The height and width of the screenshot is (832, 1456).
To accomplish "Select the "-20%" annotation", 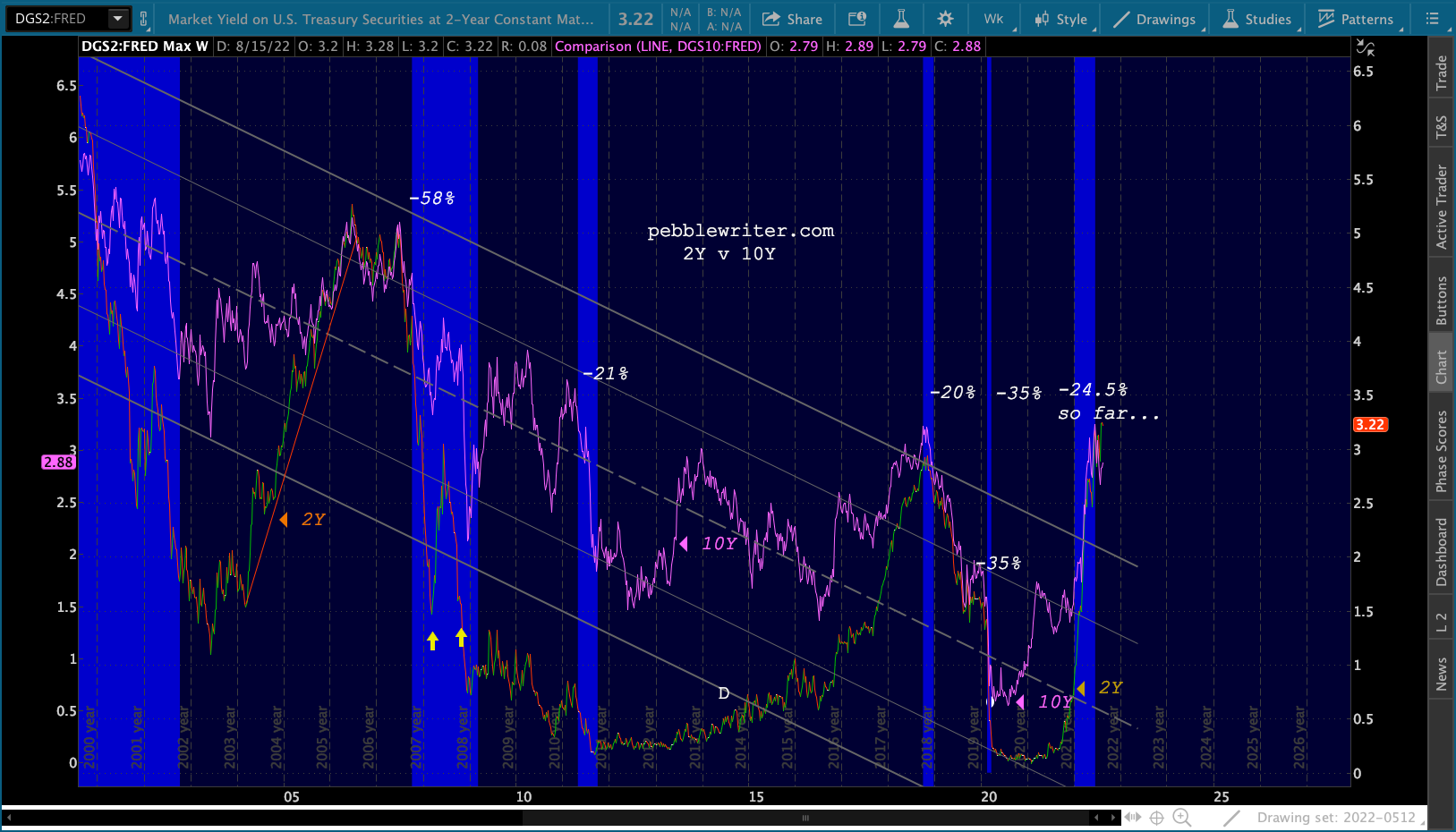I will pyautogui.click(x=953, y=392).
